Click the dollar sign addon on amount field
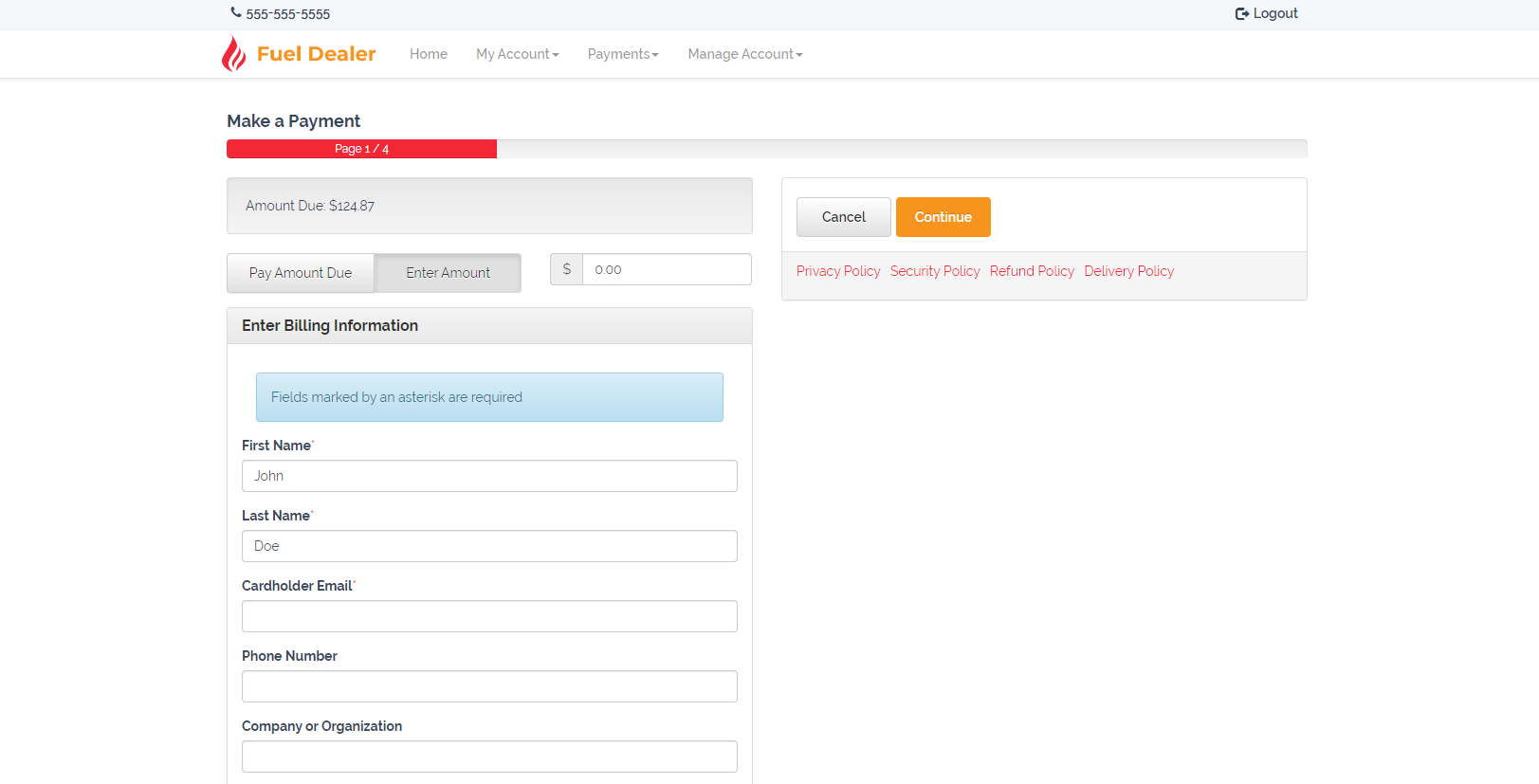 (567, 269)
